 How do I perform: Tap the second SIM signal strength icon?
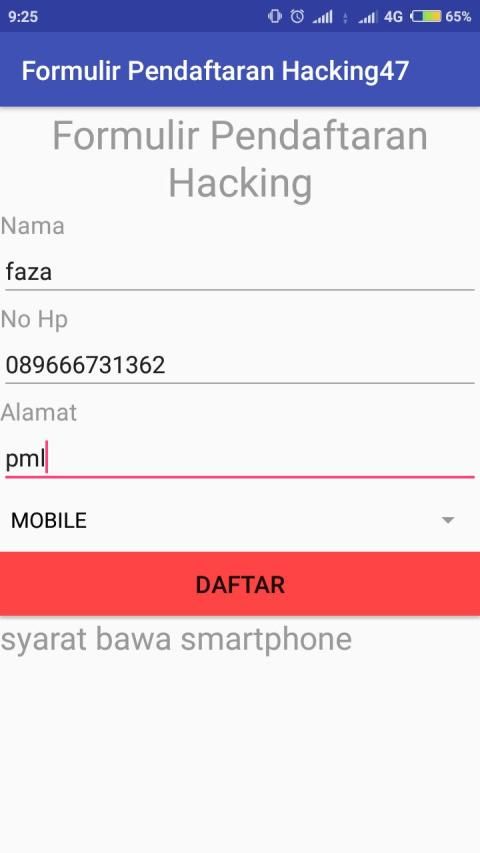[367, 17]
